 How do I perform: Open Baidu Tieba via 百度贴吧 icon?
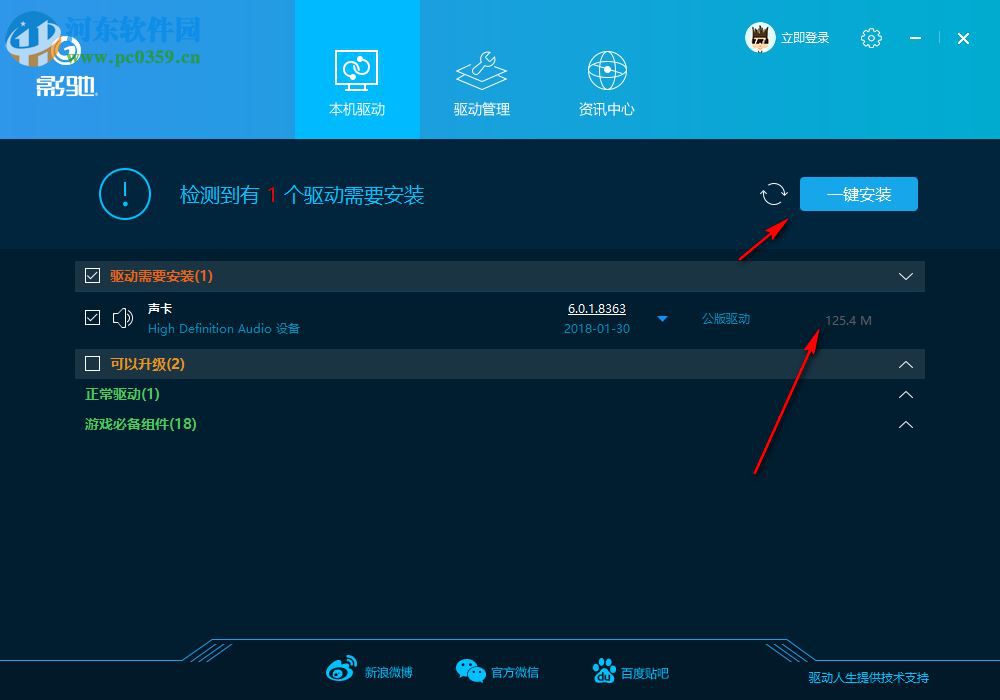604,670
